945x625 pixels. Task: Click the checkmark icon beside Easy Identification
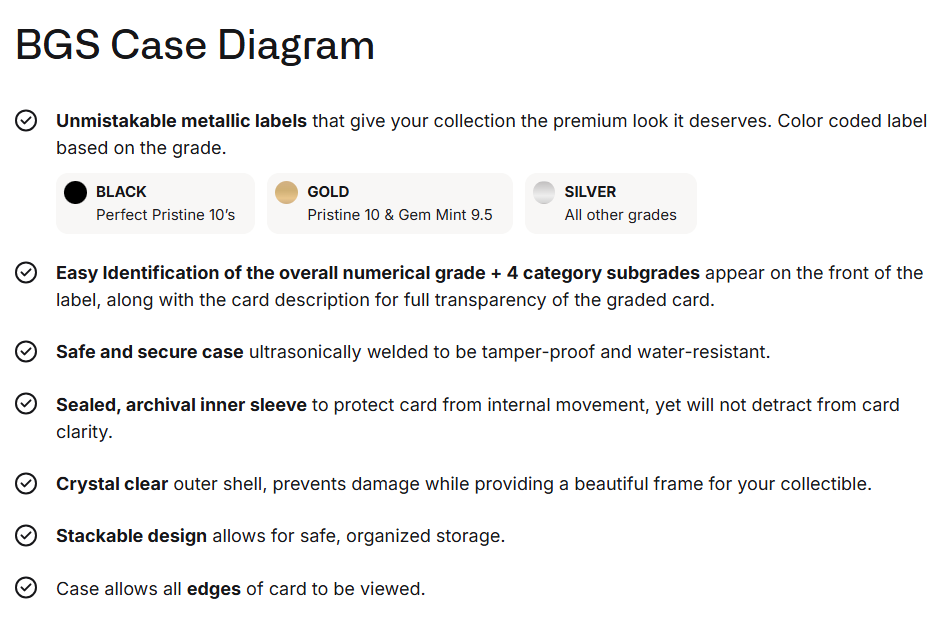point(27,272)
